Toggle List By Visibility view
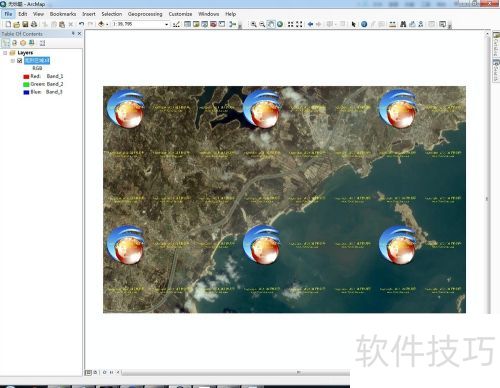This screenshot has height=388, width=500. tap(23, 43)
